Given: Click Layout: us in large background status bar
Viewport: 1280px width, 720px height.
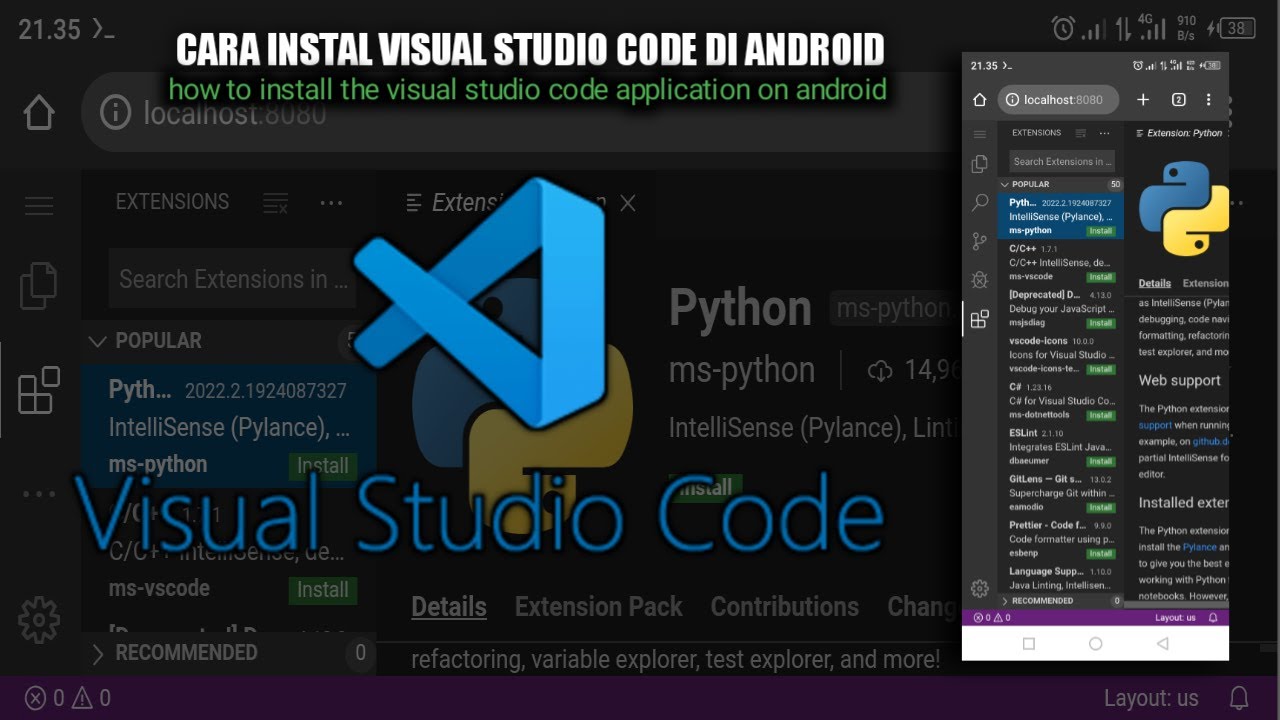Looking at the screenshot, I should pos(1151,698).
